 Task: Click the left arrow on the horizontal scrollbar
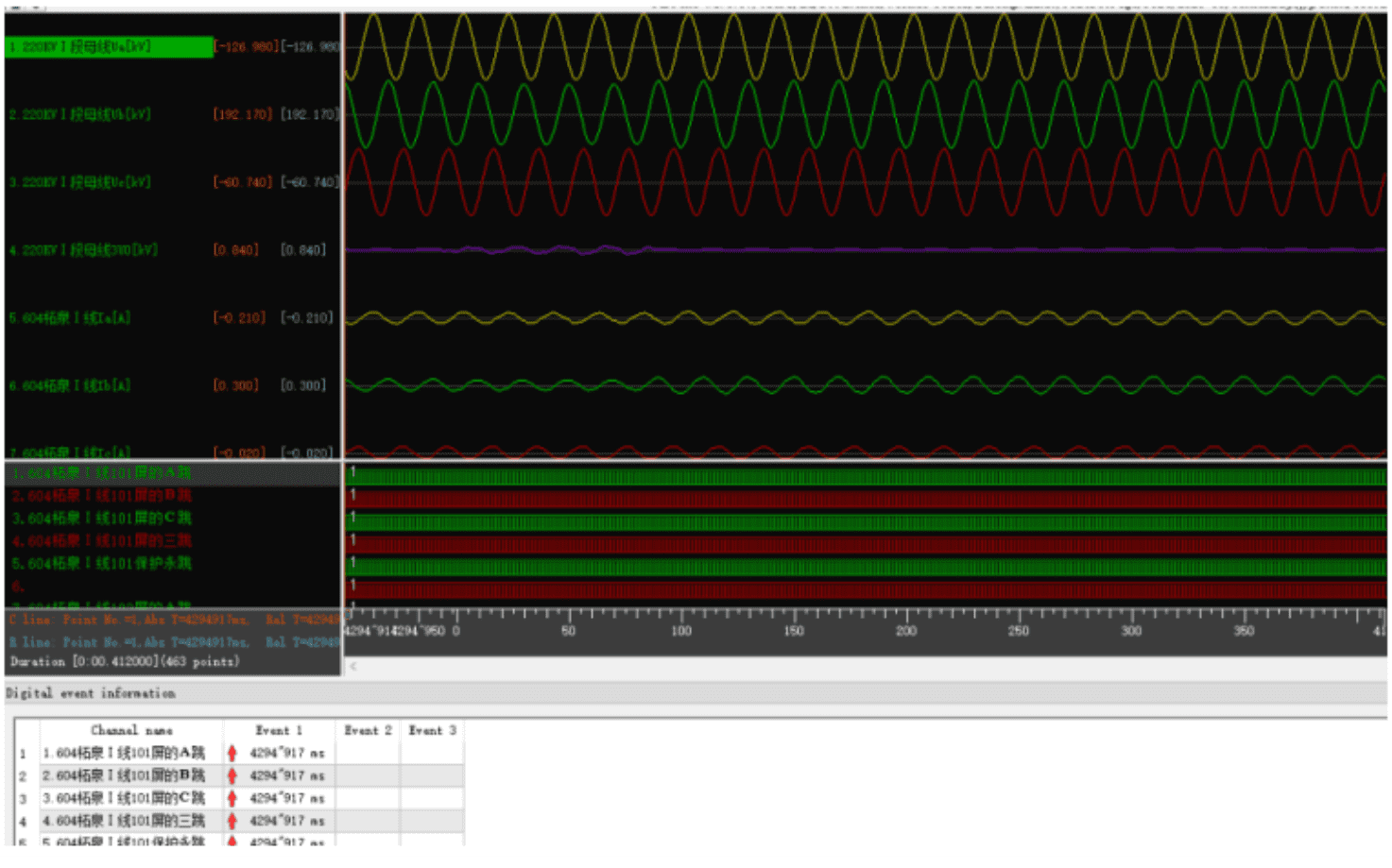pyautogui.click(x=353, y=667)
